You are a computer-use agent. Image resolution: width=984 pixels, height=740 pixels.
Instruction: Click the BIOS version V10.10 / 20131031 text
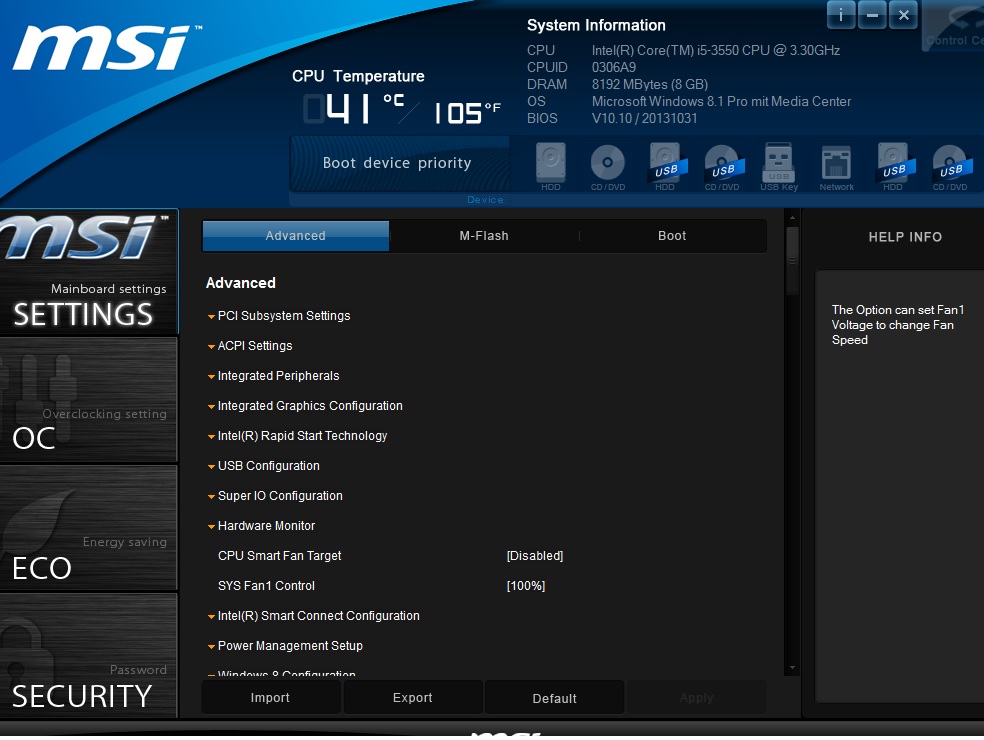coord(644,119)
